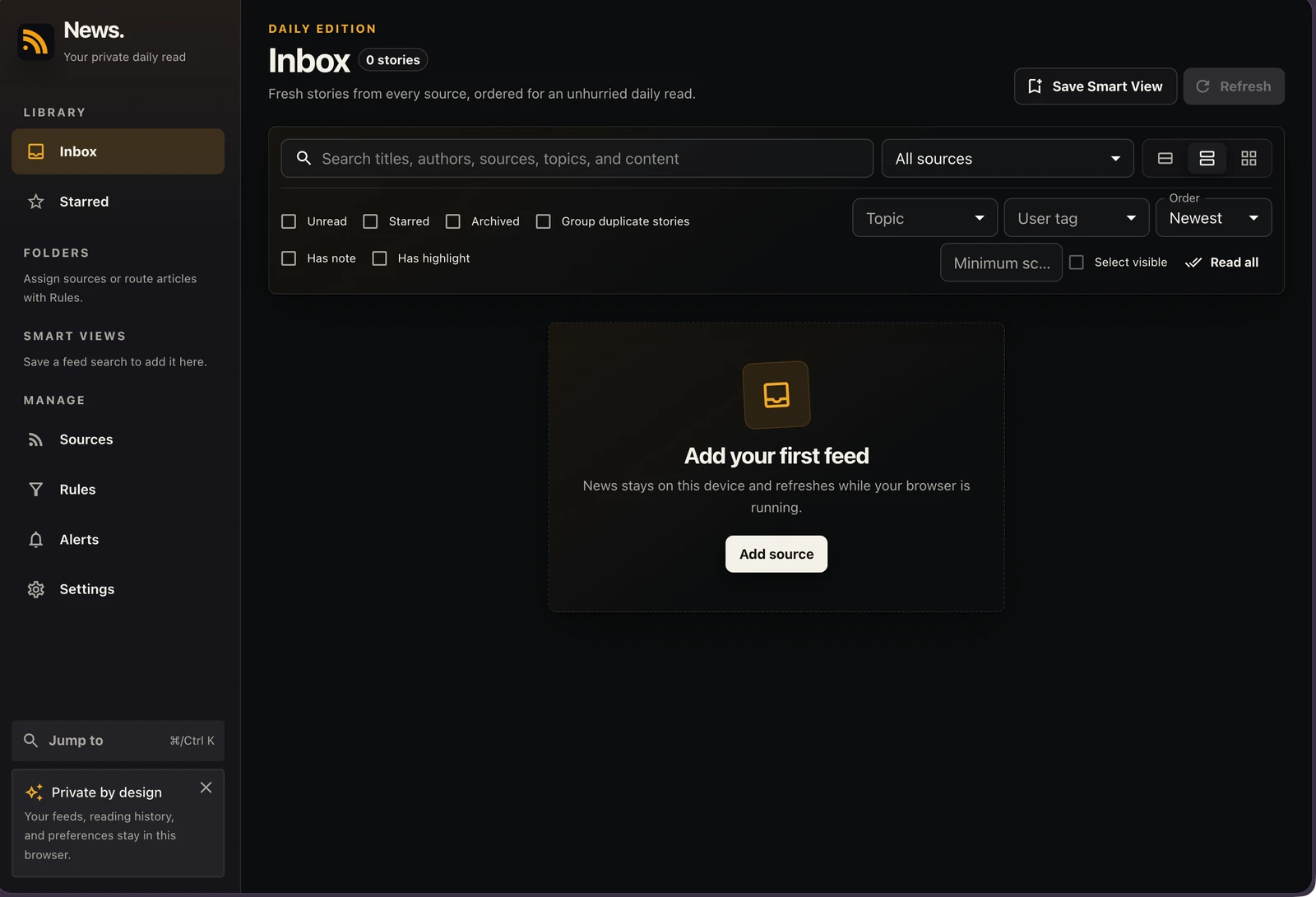
Task: Click the Save Smart View button
Action: coord(1095,86)
